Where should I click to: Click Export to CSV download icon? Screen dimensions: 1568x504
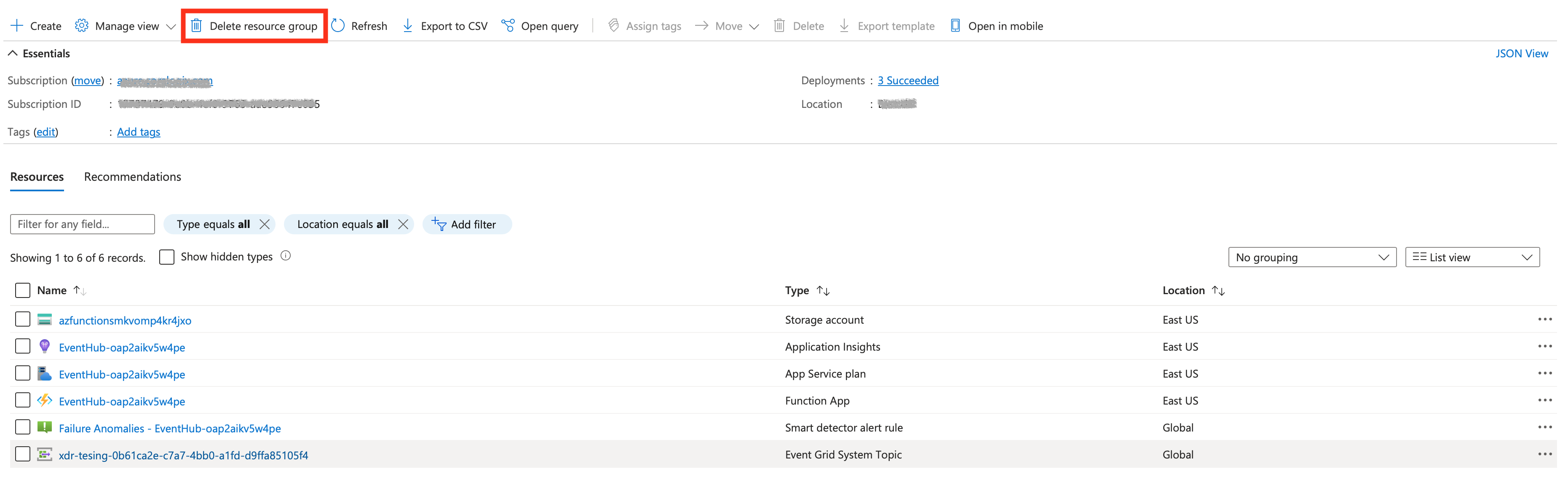[x=408, y=26]
